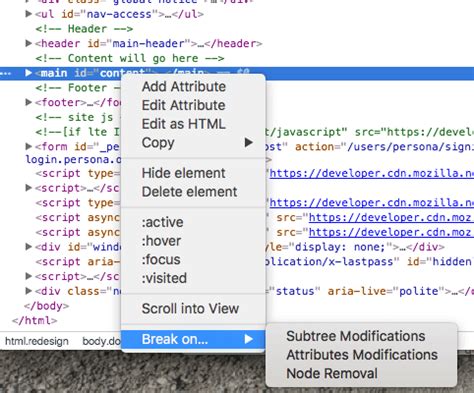Click the aria-live="polite" attribute
Screen dimensions: 474x393
(x=386, y=291)
